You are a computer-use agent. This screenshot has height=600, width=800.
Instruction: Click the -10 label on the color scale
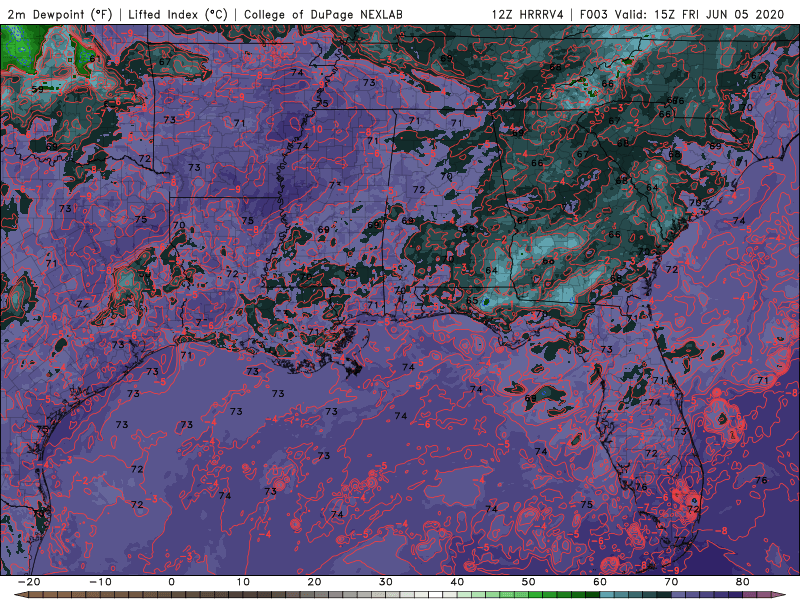(x=100, y=582)
